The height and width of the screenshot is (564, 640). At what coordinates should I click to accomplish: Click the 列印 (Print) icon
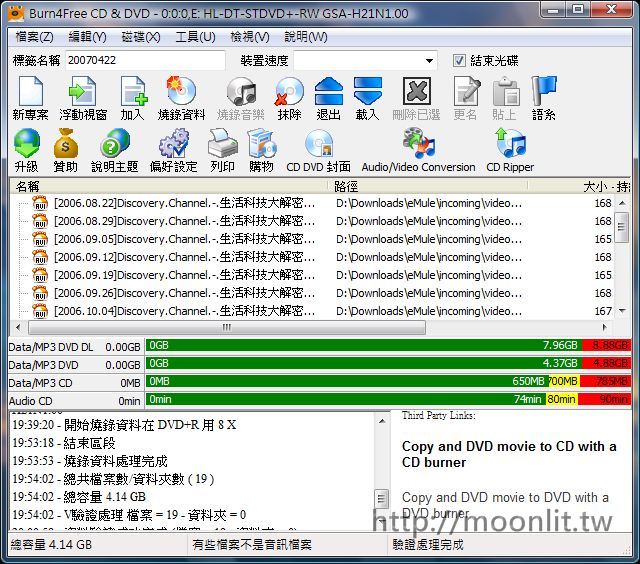222,151
